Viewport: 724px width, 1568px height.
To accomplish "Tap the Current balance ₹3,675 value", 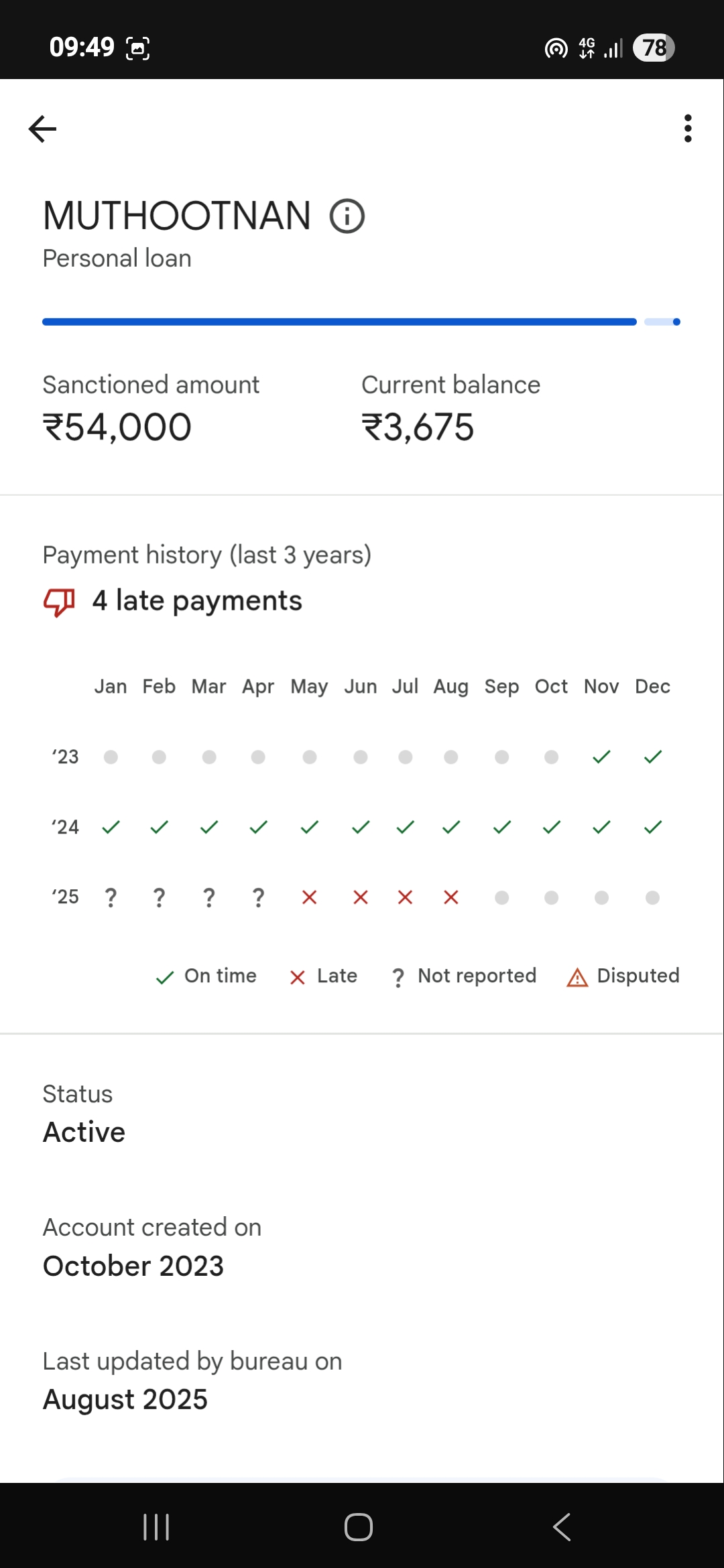I will tap(418, 428).
